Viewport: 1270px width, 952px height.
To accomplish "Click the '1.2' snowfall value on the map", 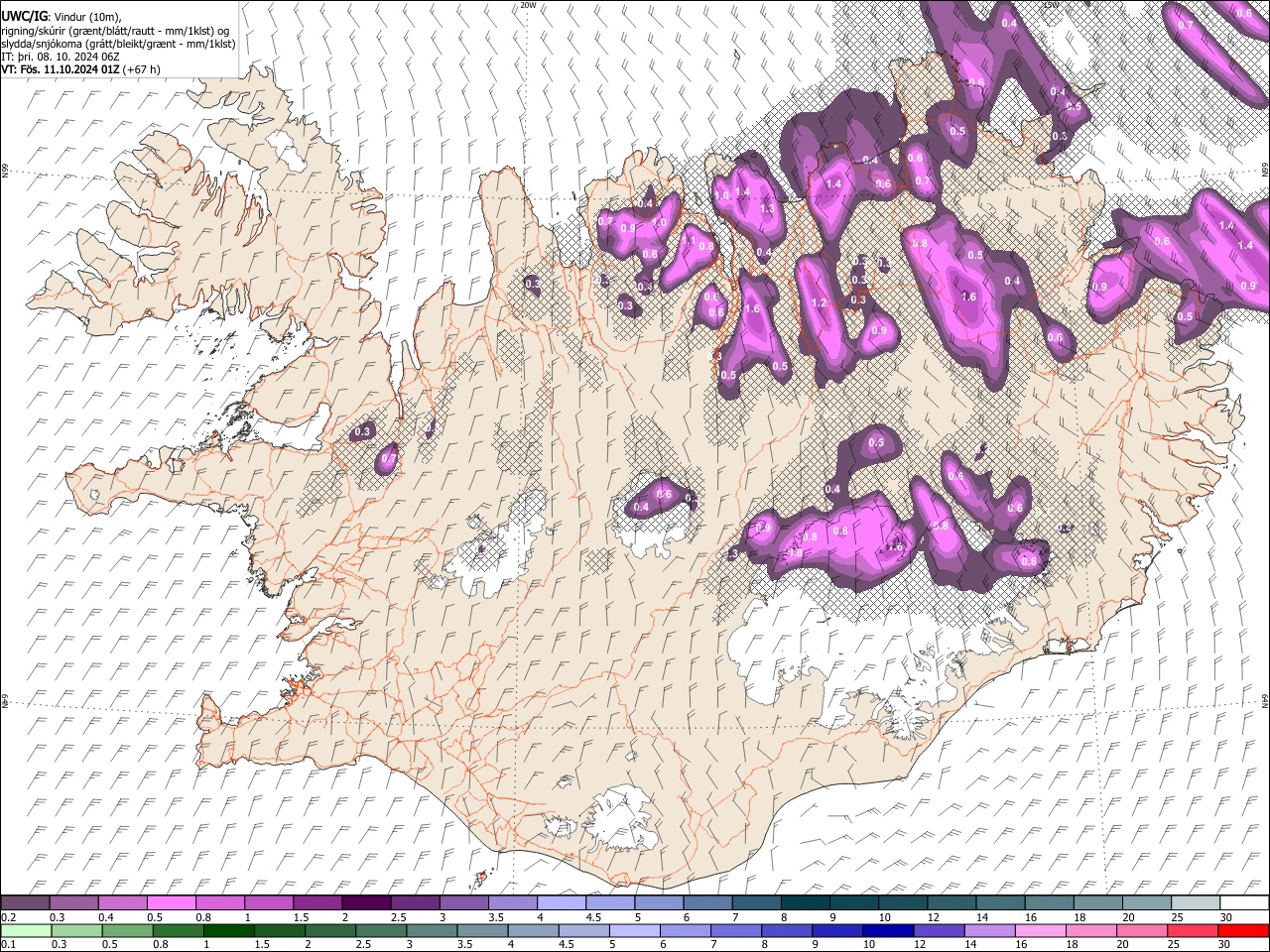I will pyautogui.click(x=819, y=303).
